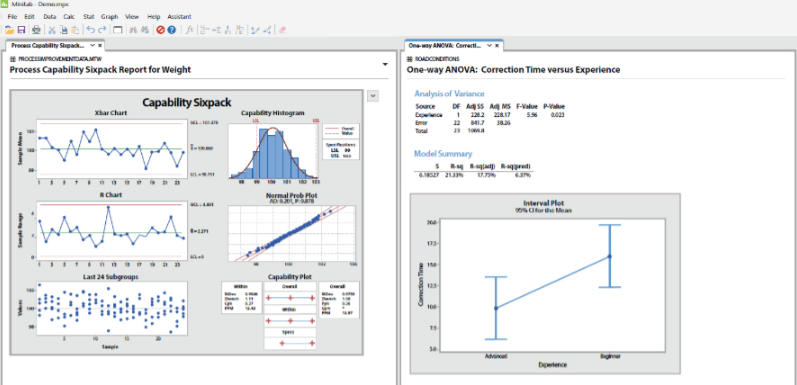
Task: Open the Stat menu
Action: click(88, 17)
